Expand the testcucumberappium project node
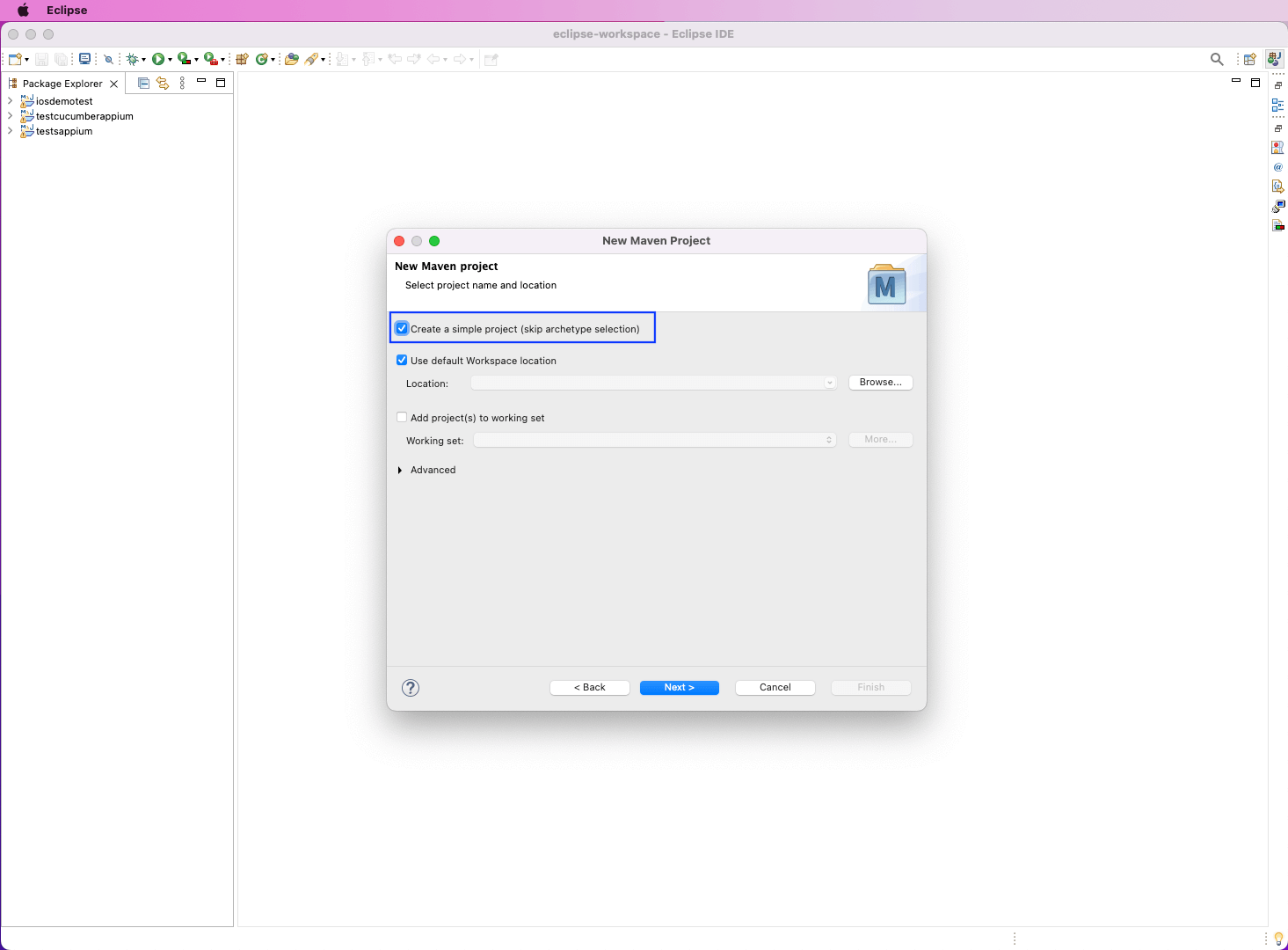This screenshot has width=1288, height=950. coord(10,116)
